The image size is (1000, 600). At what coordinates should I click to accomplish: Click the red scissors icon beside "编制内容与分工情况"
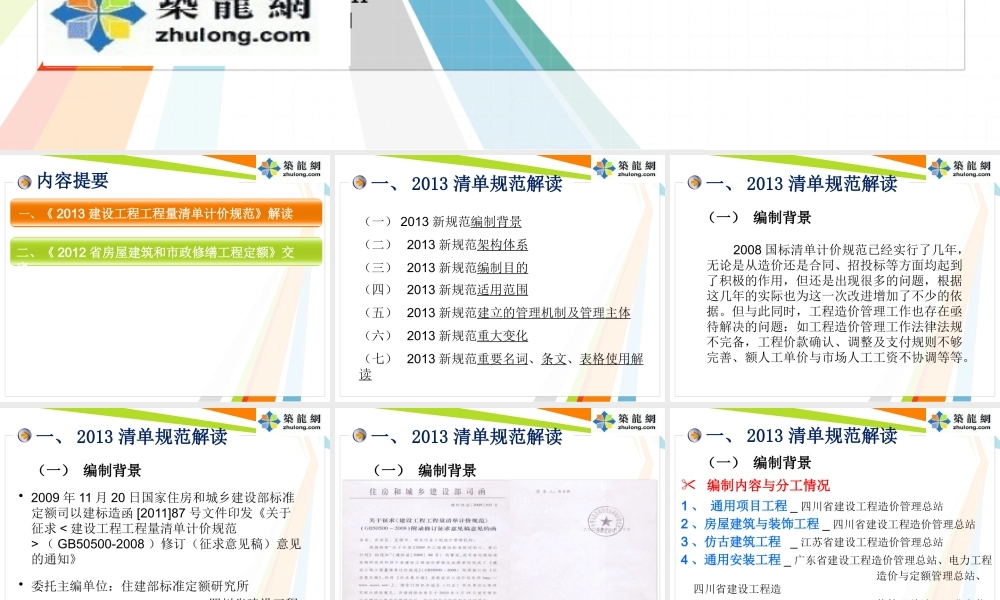689,485
